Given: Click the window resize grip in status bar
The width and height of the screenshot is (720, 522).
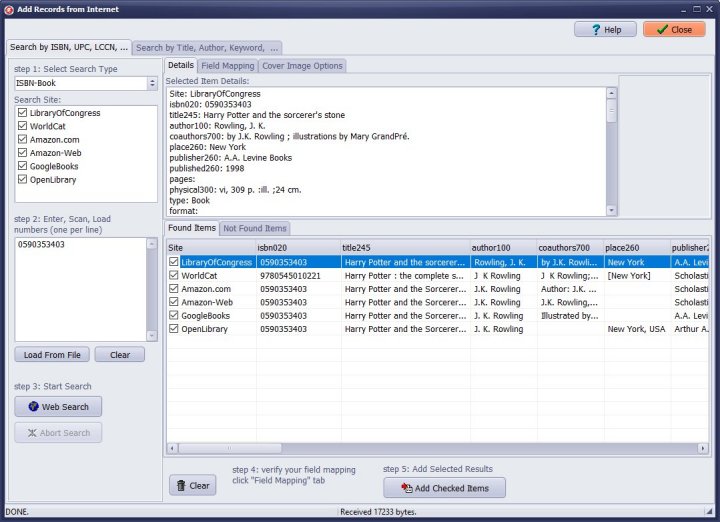Looking at the screenshot, I should coord(709,511).
